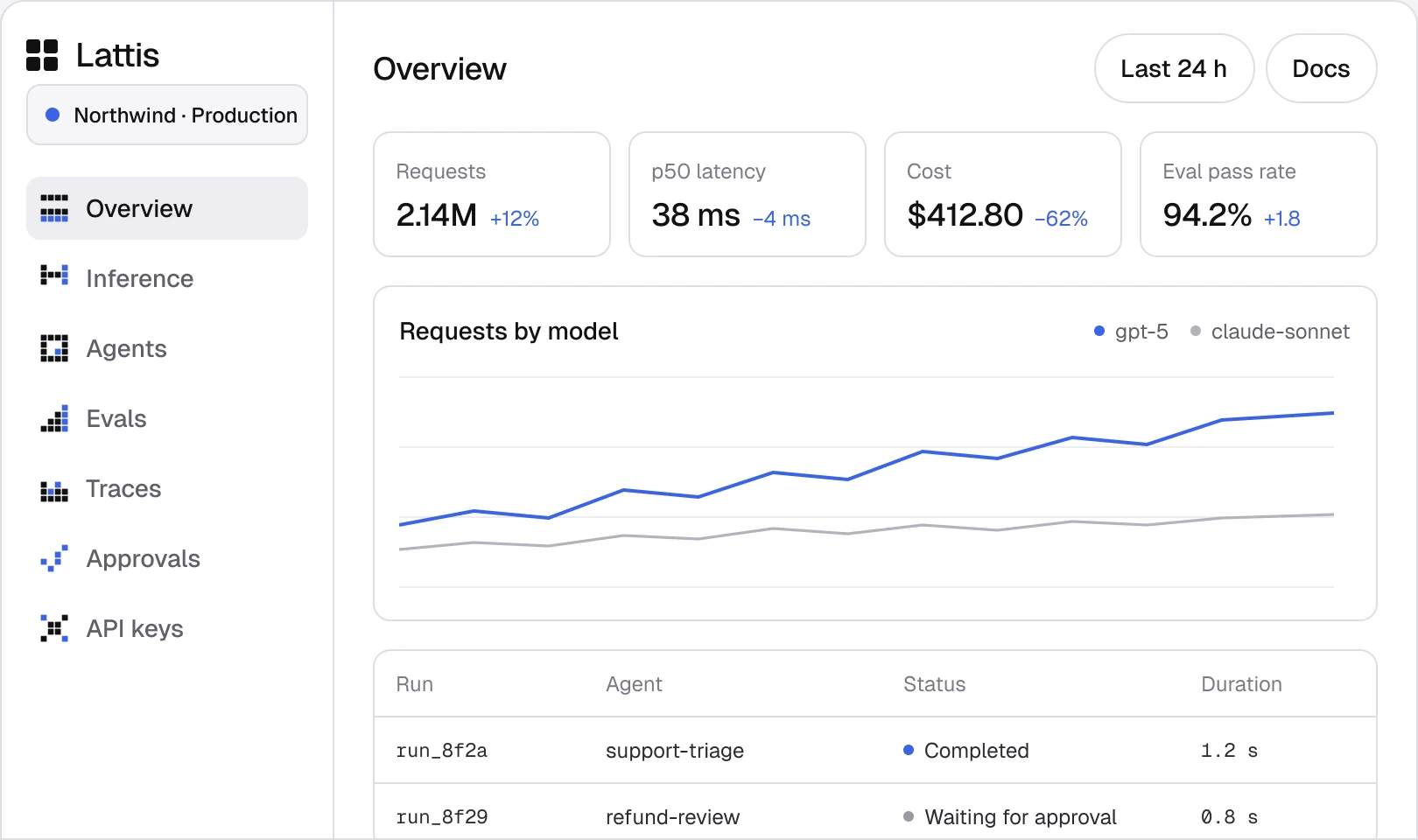This screenshot has height=840, width=1418.
Task: Click the Overview page heading
Action: point(439,69)
